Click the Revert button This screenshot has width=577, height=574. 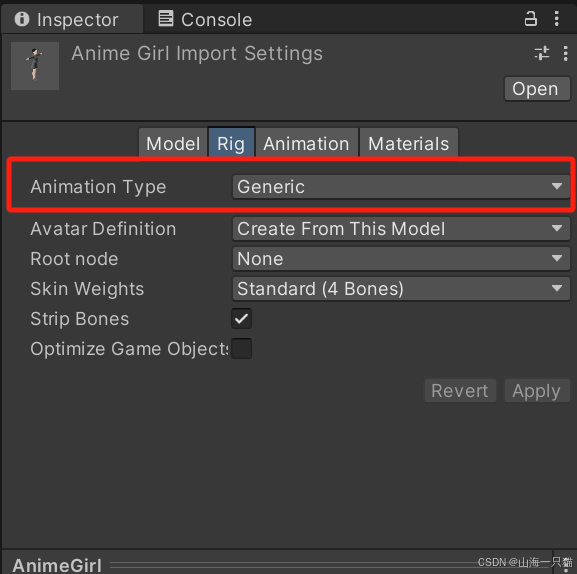(460, 391)
